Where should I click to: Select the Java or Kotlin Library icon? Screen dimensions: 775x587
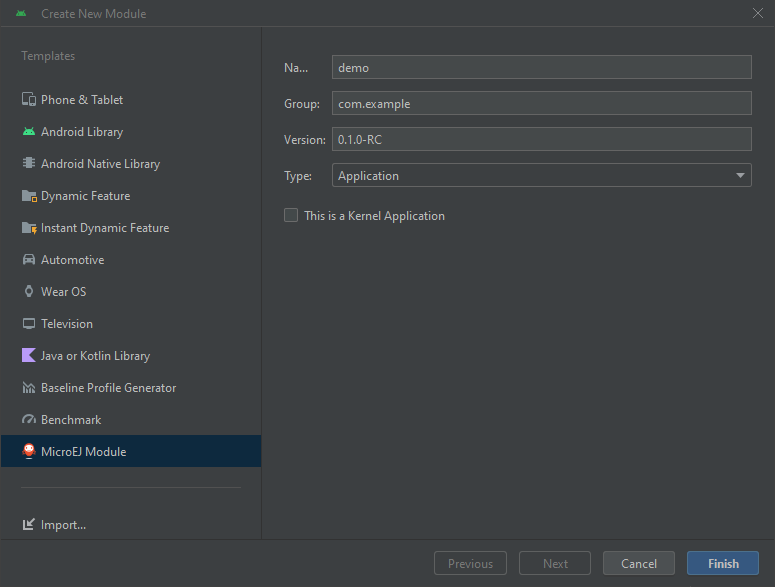click(x=29, y=356)
